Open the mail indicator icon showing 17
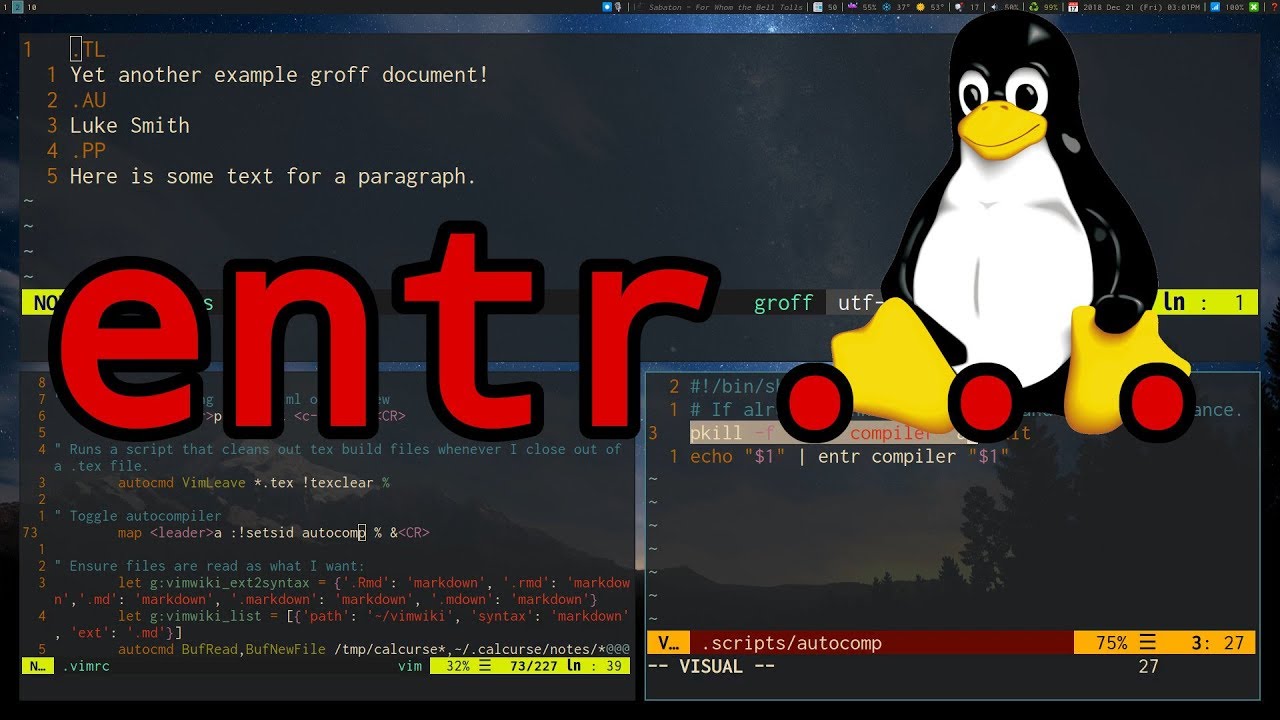Viewport: 1280px width, 720px height. click(x=958, y=6)
